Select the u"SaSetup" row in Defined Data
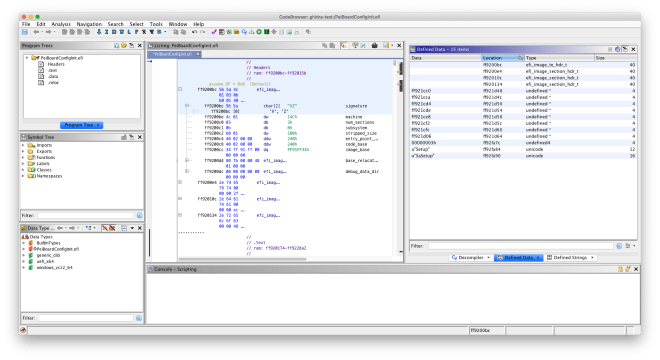The image size is (660, 360). (x=523, y=156)
